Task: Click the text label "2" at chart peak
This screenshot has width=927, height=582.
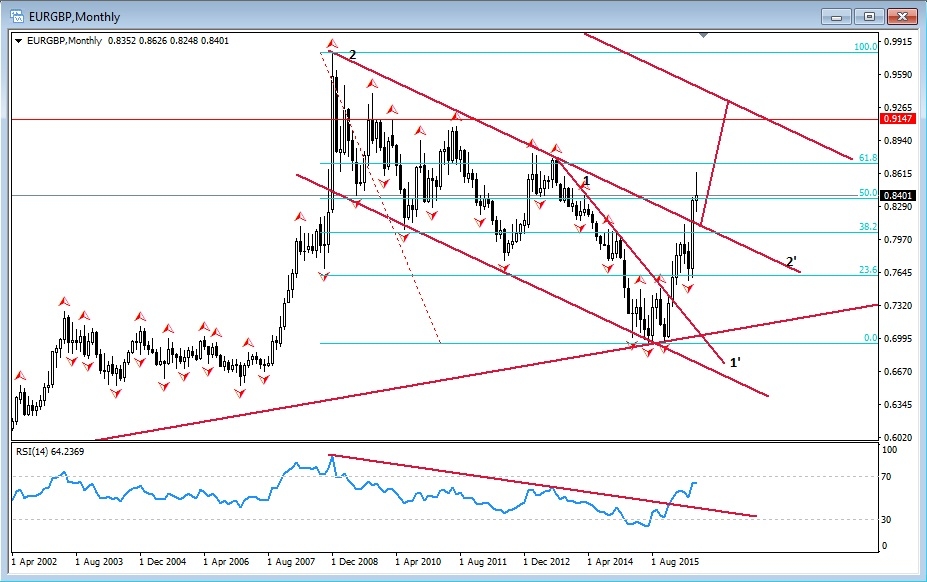Action: click(x=352, y=55)
